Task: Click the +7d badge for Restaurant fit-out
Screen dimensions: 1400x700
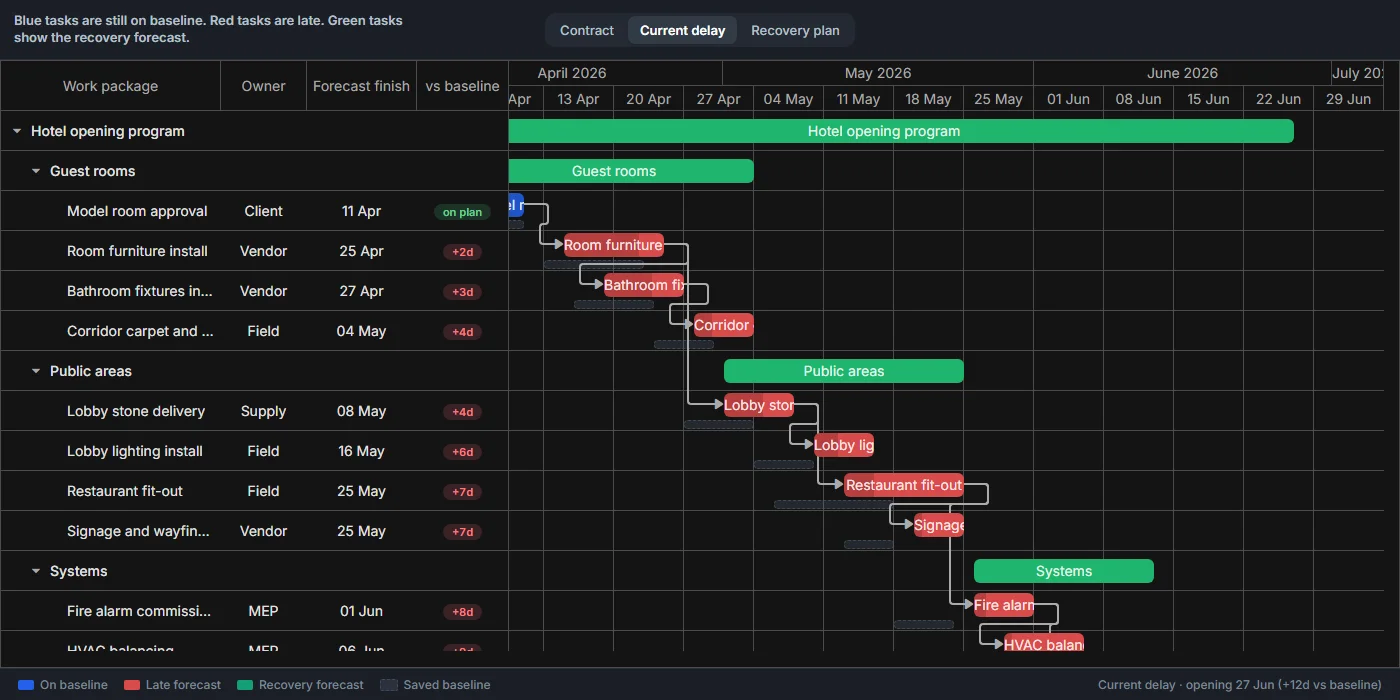Action: pos(462,492)
